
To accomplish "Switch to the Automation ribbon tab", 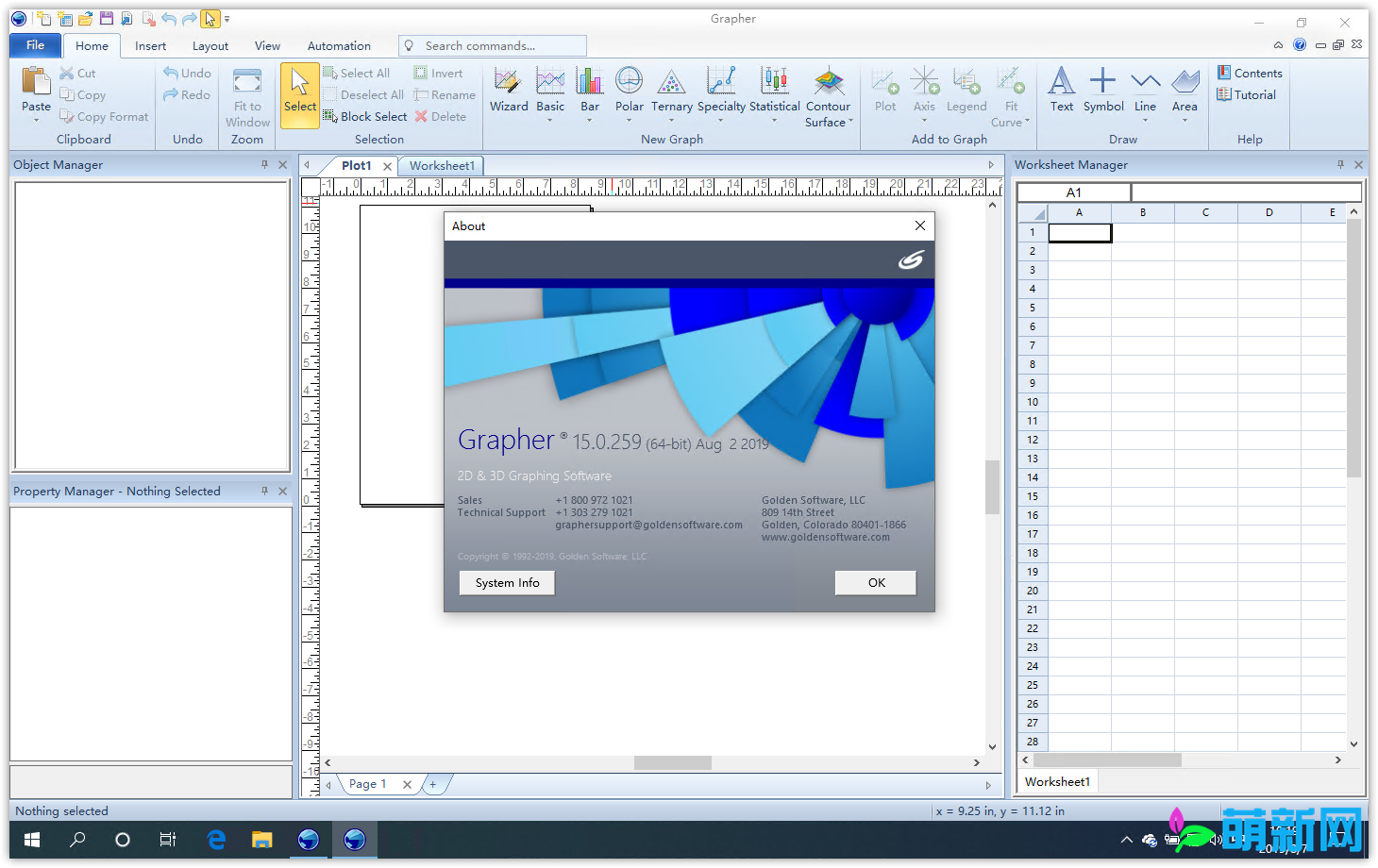I will click(339, 45).
